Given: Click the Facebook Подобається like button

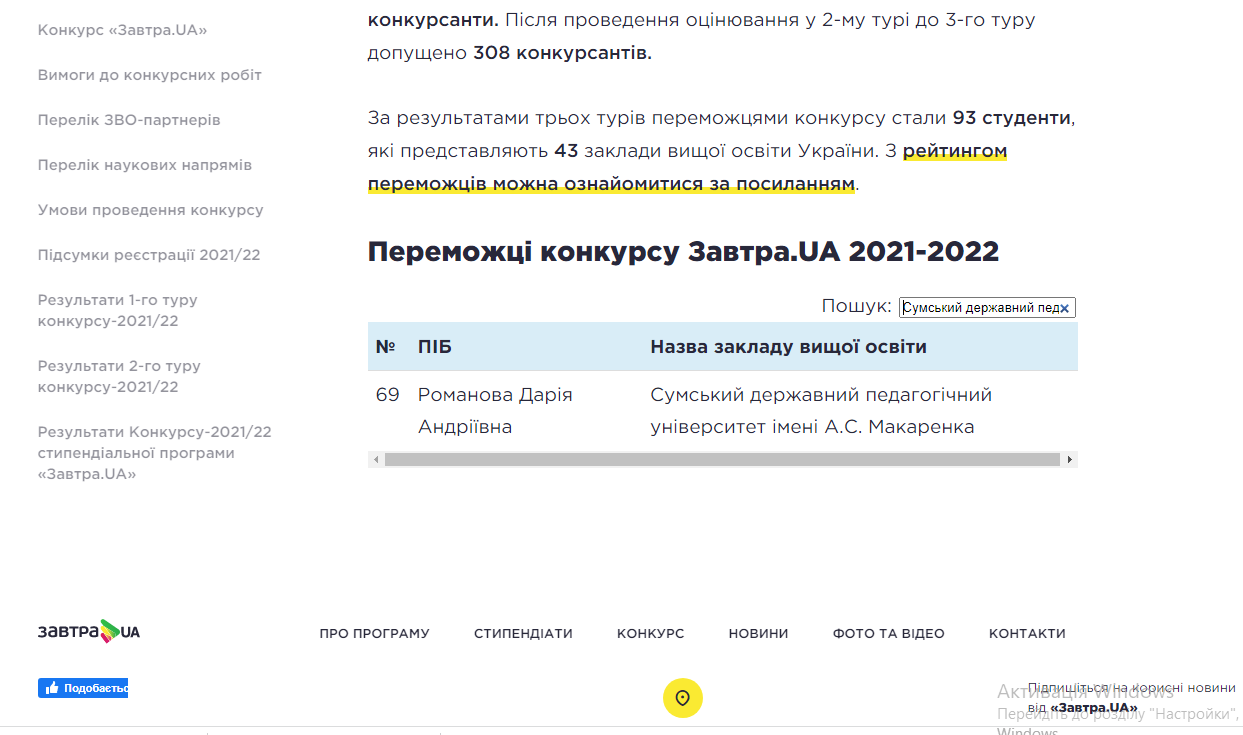Looking at the screenshot, I should coord(83,688).
